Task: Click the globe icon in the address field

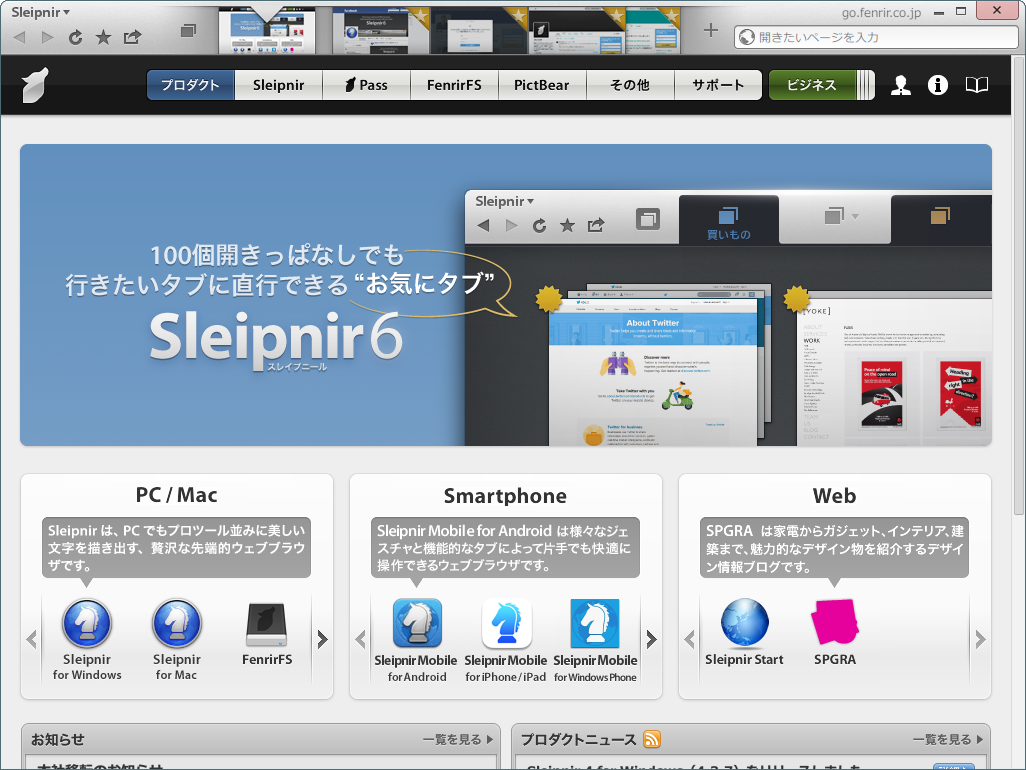Action: click(x=747, y=37)
